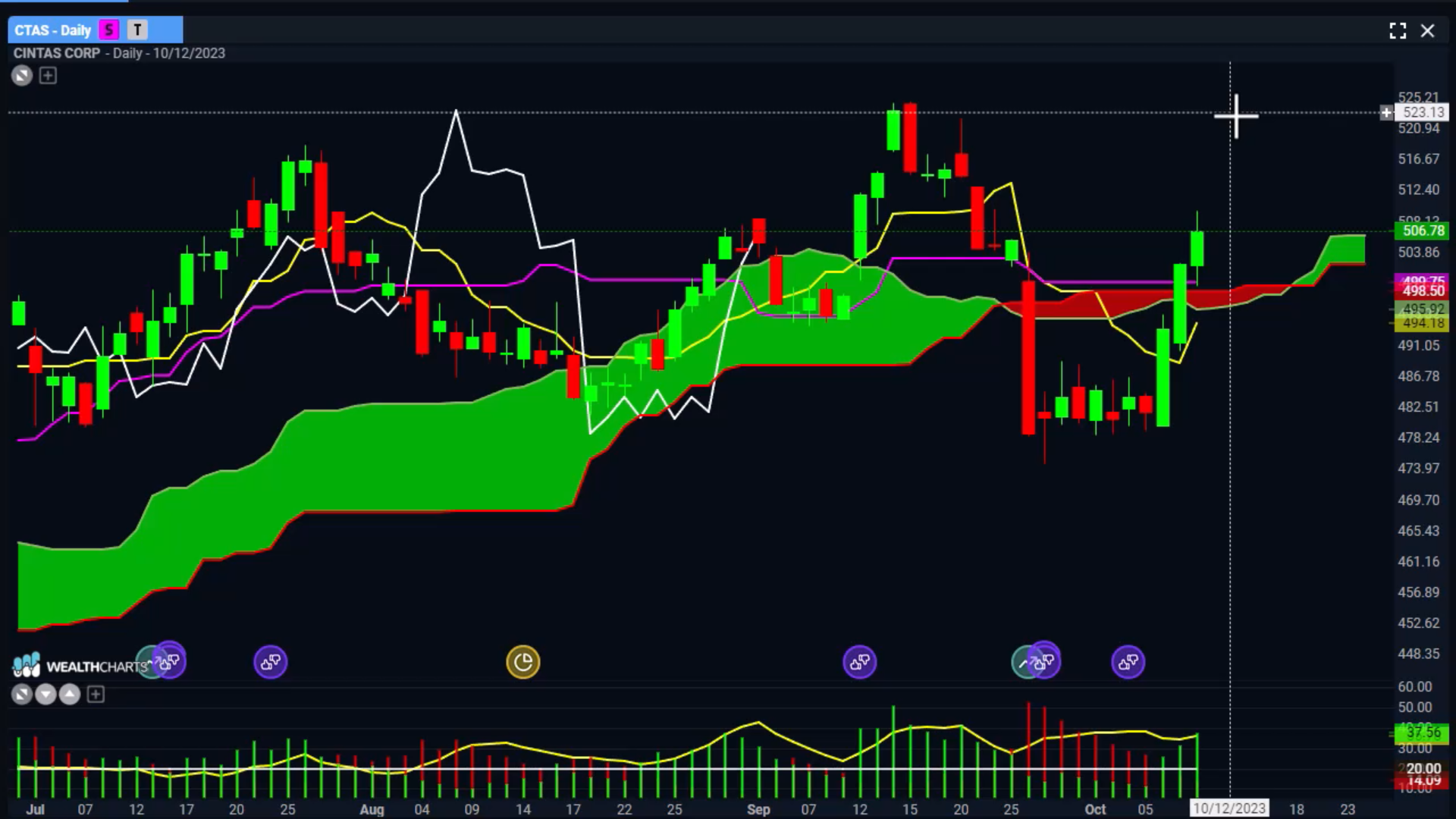Add an indicator to the volume pane
This screenshot has width=1456, height=819.
96,694
